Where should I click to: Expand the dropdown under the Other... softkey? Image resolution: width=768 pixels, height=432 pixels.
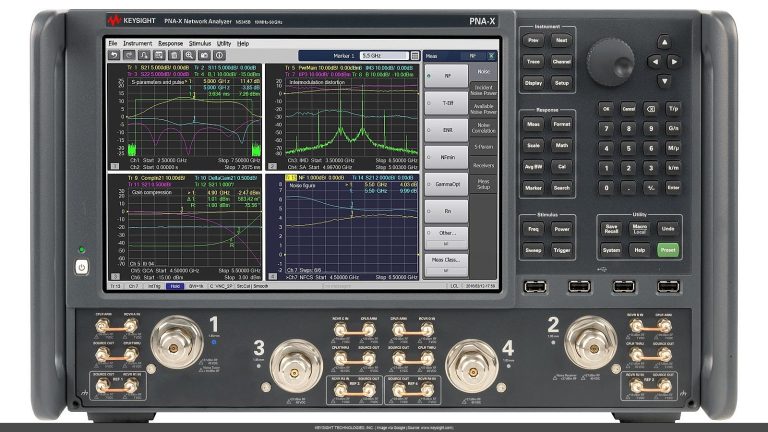(446, 244)
